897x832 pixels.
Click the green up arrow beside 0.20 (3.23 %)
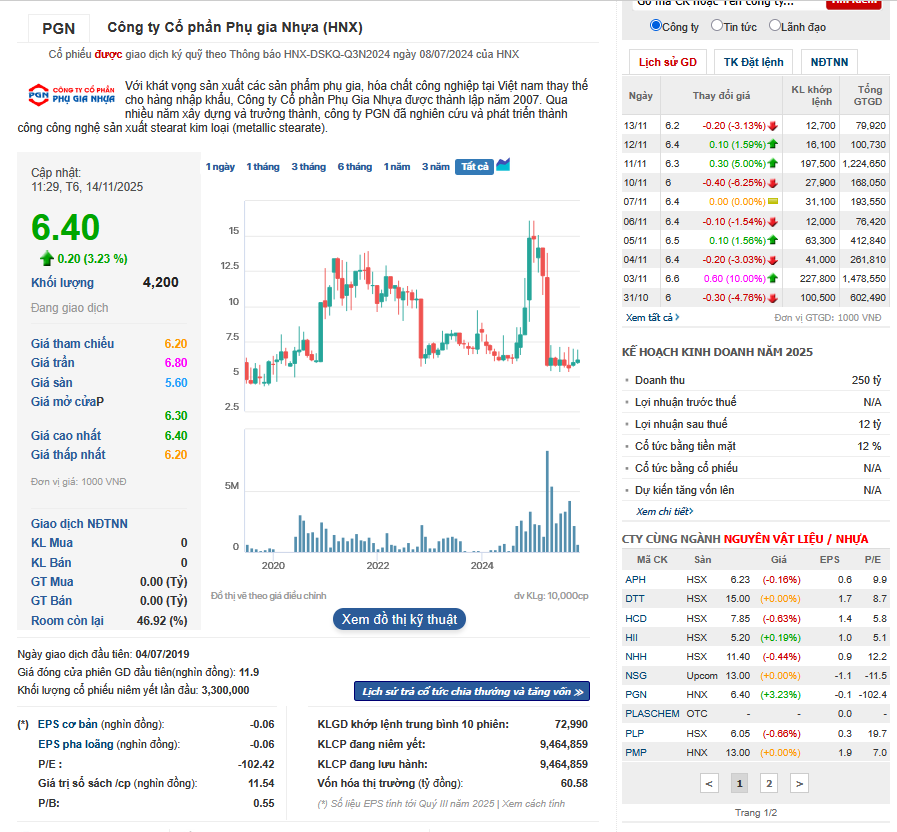coord(47,259)
